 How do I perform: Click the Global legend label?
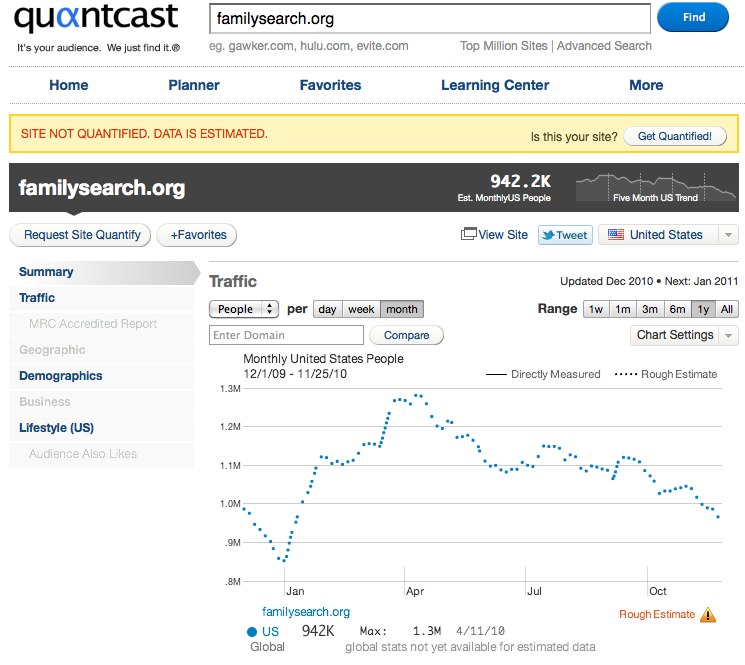(x=267, y=647)
